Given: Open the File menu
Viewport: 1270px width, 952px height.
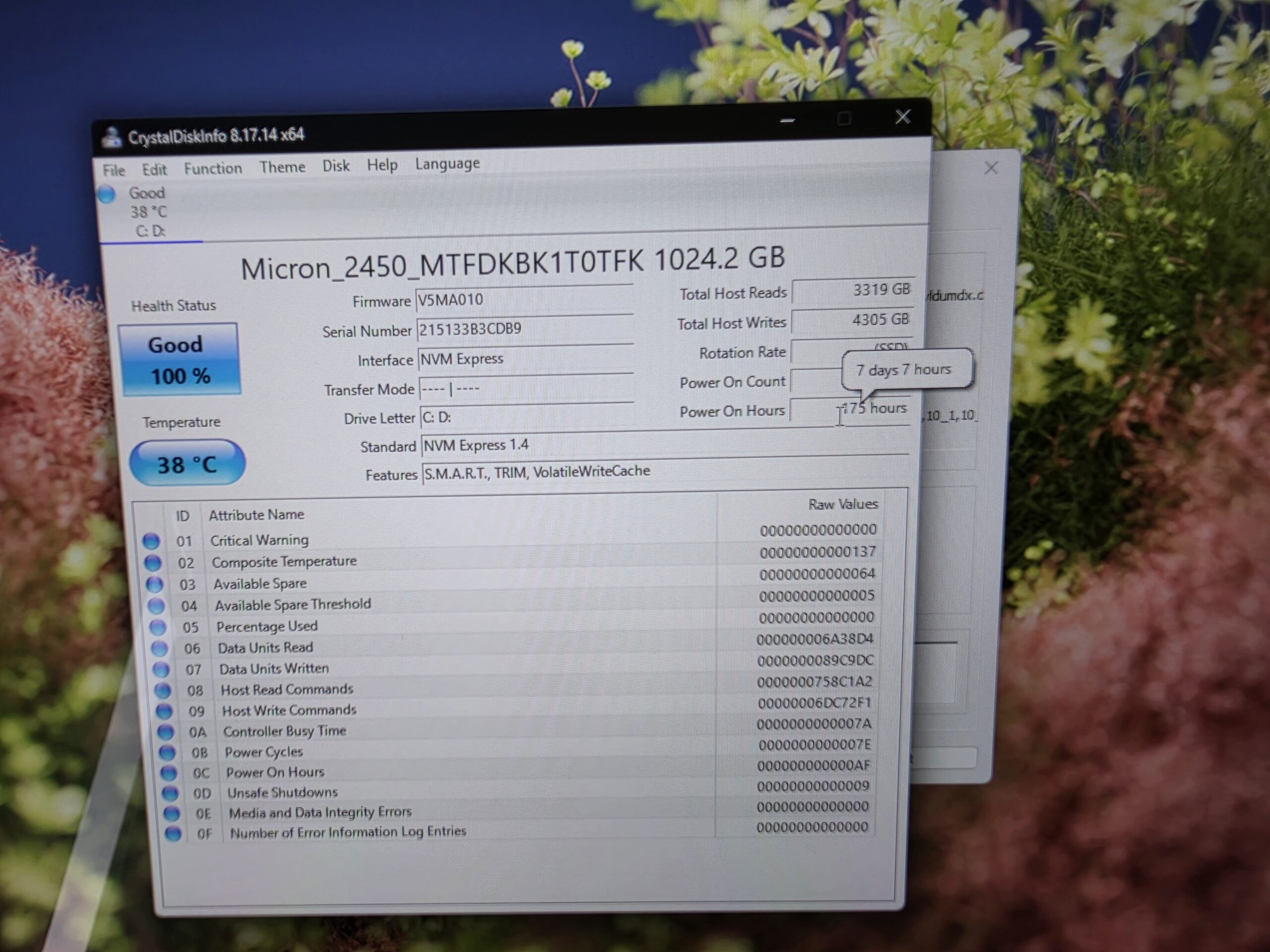Looking at the screenshot, I should [114, 170].
